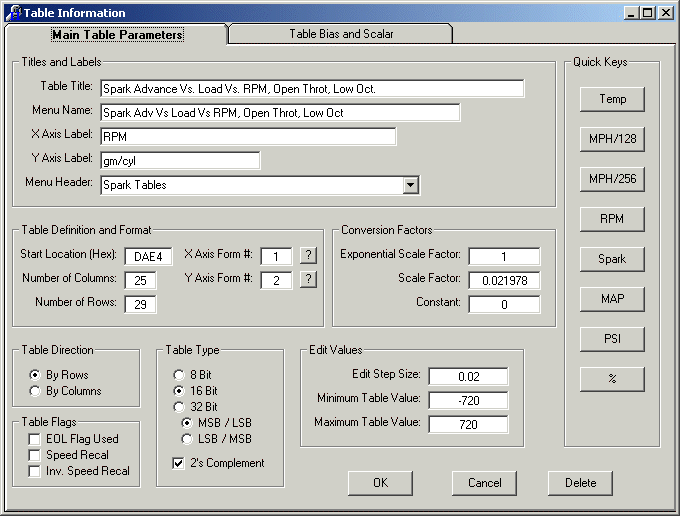
Task: Click the Delete button
Action: (580, 483)
